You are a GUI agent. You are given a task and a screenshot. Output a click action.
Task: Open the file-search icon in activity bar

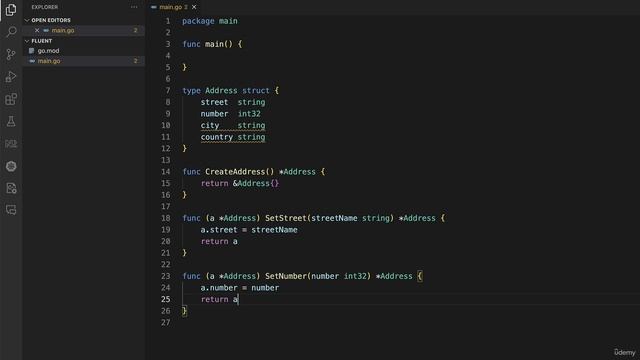(11, 188)
